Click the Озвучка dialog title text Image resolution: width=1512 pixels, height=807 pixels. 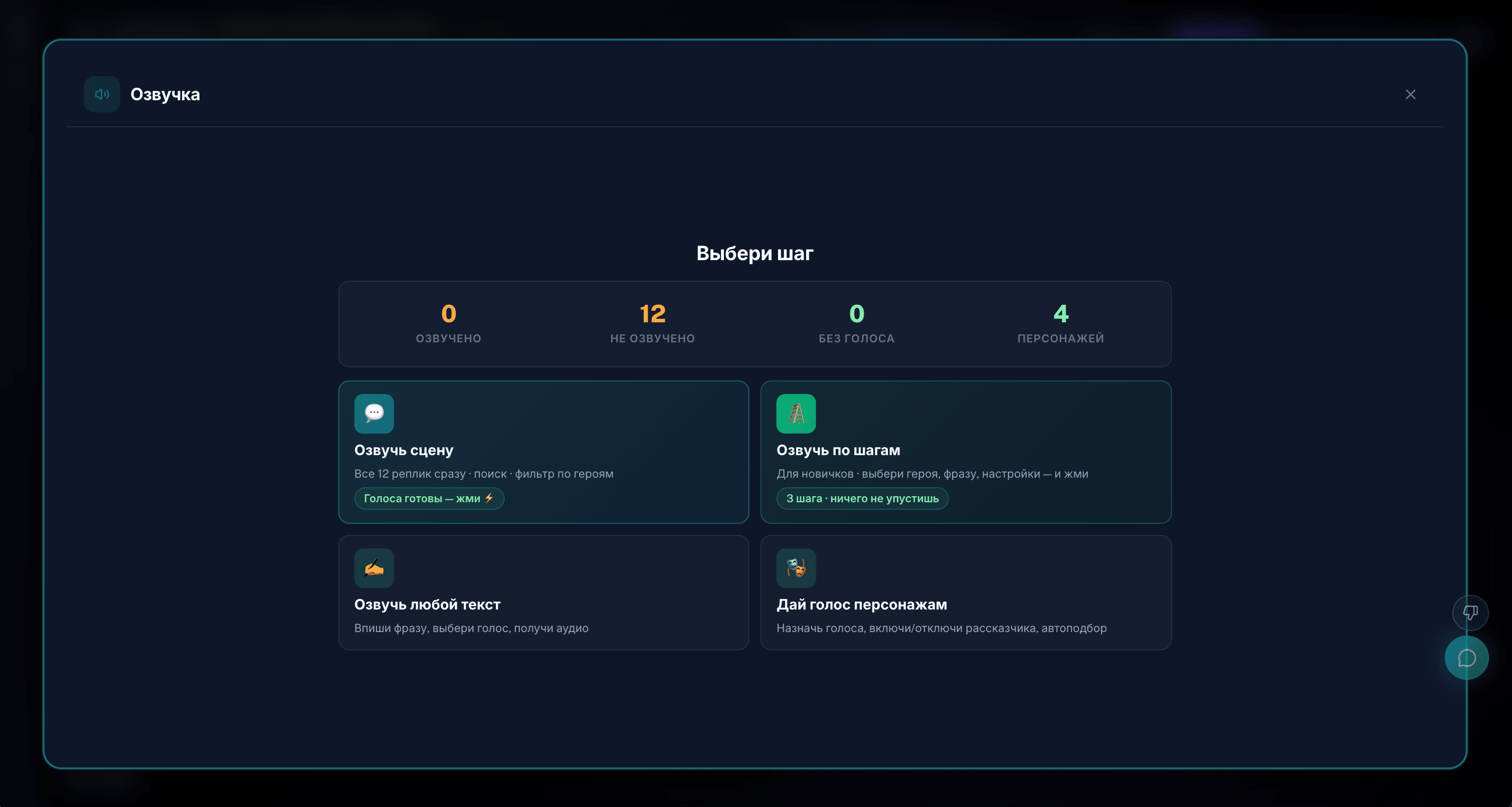[165, 94]
